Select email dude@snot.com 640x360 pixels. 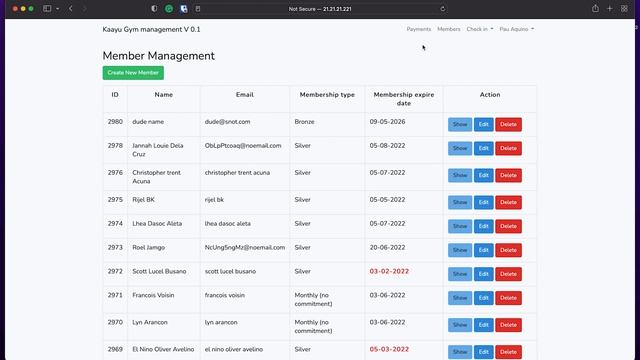coord(227,122)
